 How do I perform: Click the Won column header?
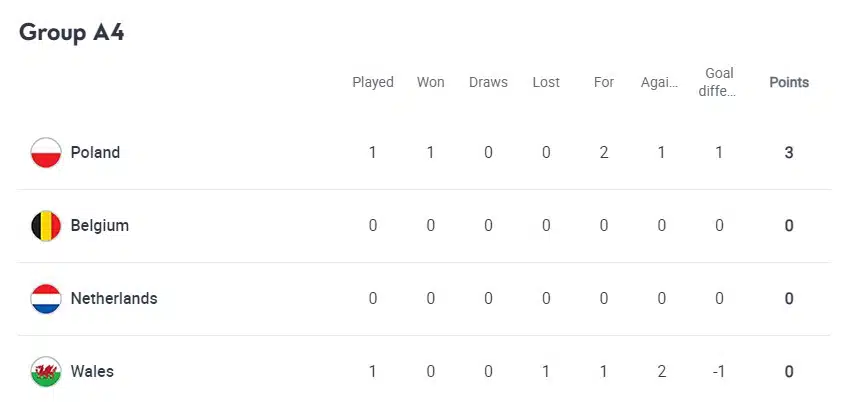pos(431,82)
